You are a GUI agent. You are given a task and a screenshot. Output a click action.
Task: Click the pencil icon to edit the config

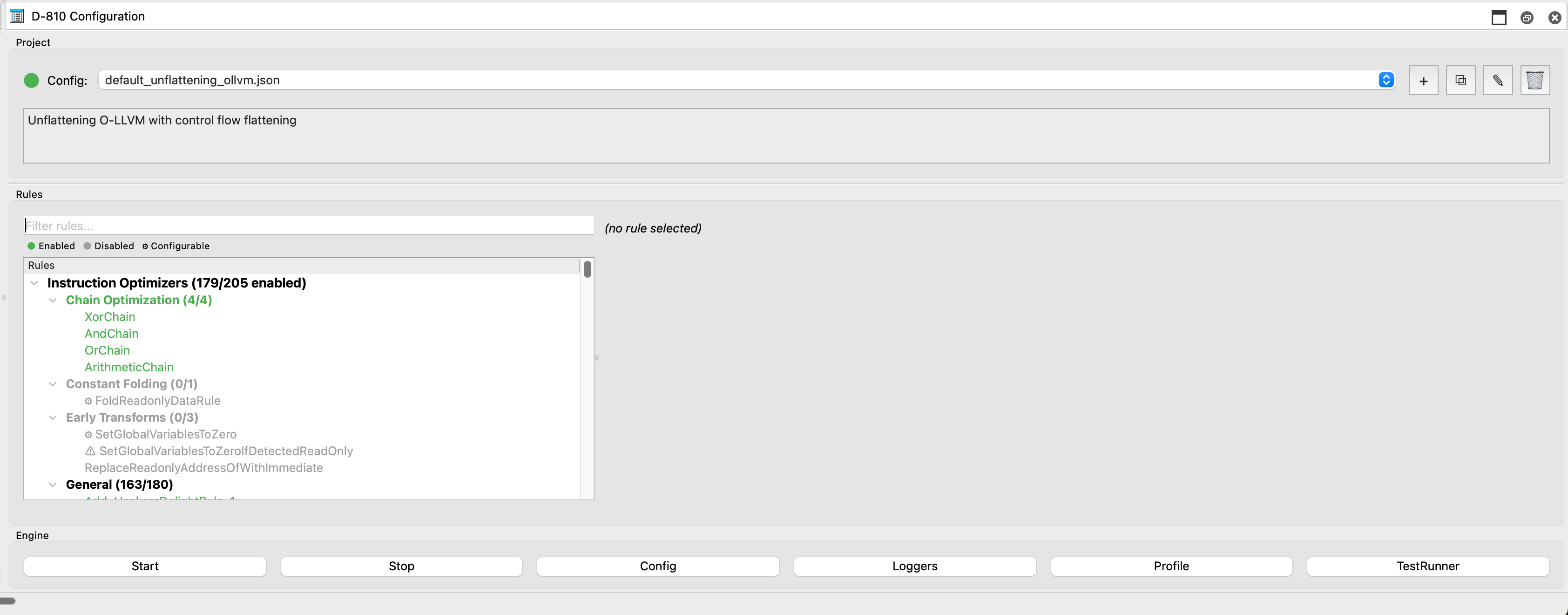(1499, 80)
